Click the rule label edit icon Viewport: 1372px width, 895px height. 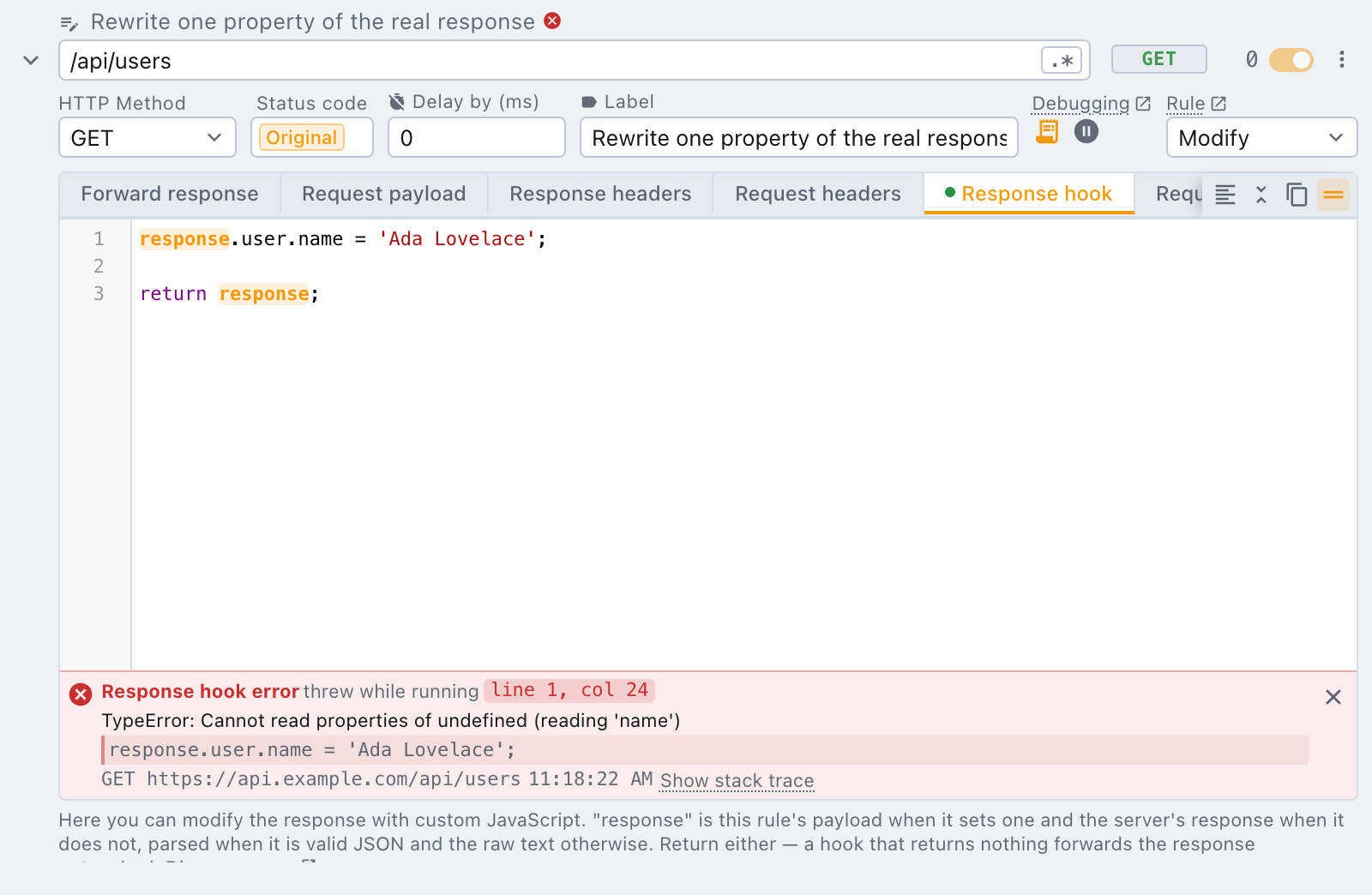69,23
